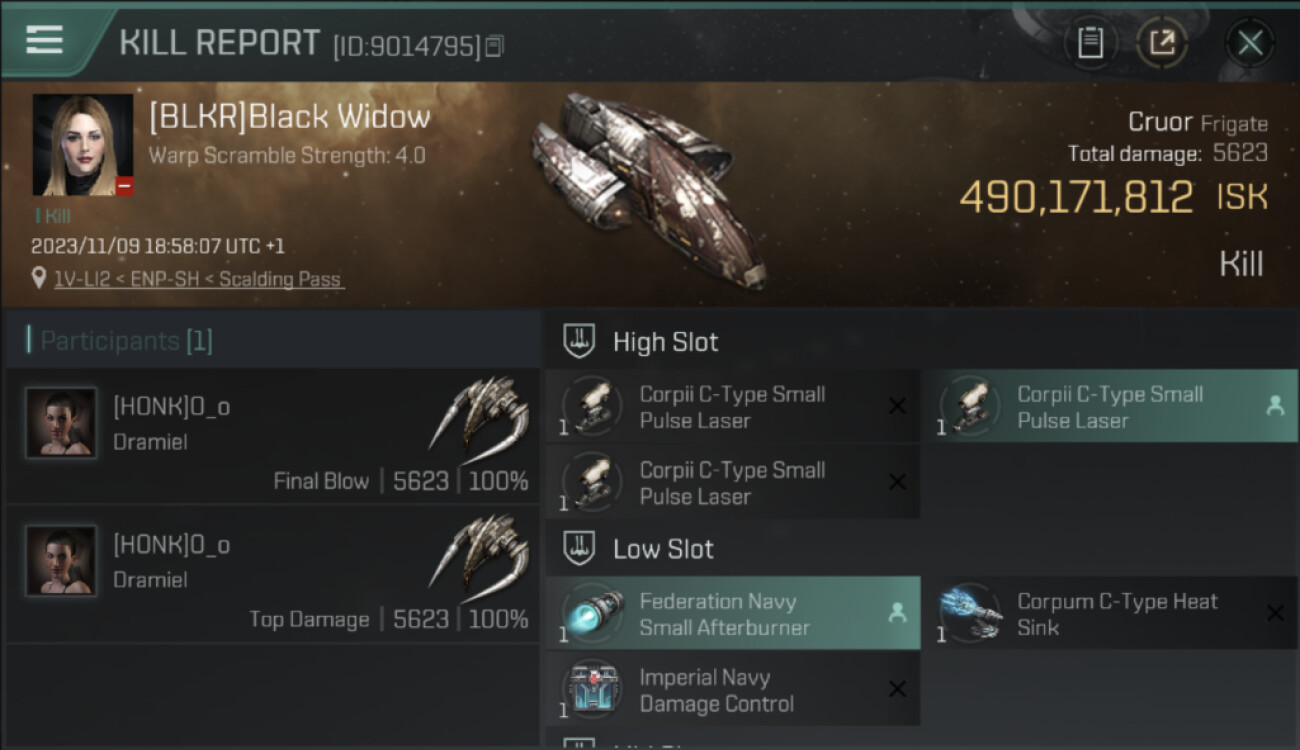
Task: Click the Imperial Navy Damage Control icon
Action: coord(593,690)
